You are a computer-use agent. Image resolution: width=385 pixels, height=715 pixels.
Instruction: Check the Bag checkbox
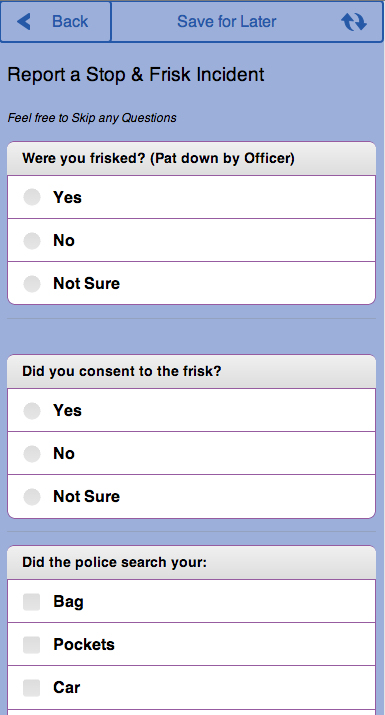click(31, 601)
